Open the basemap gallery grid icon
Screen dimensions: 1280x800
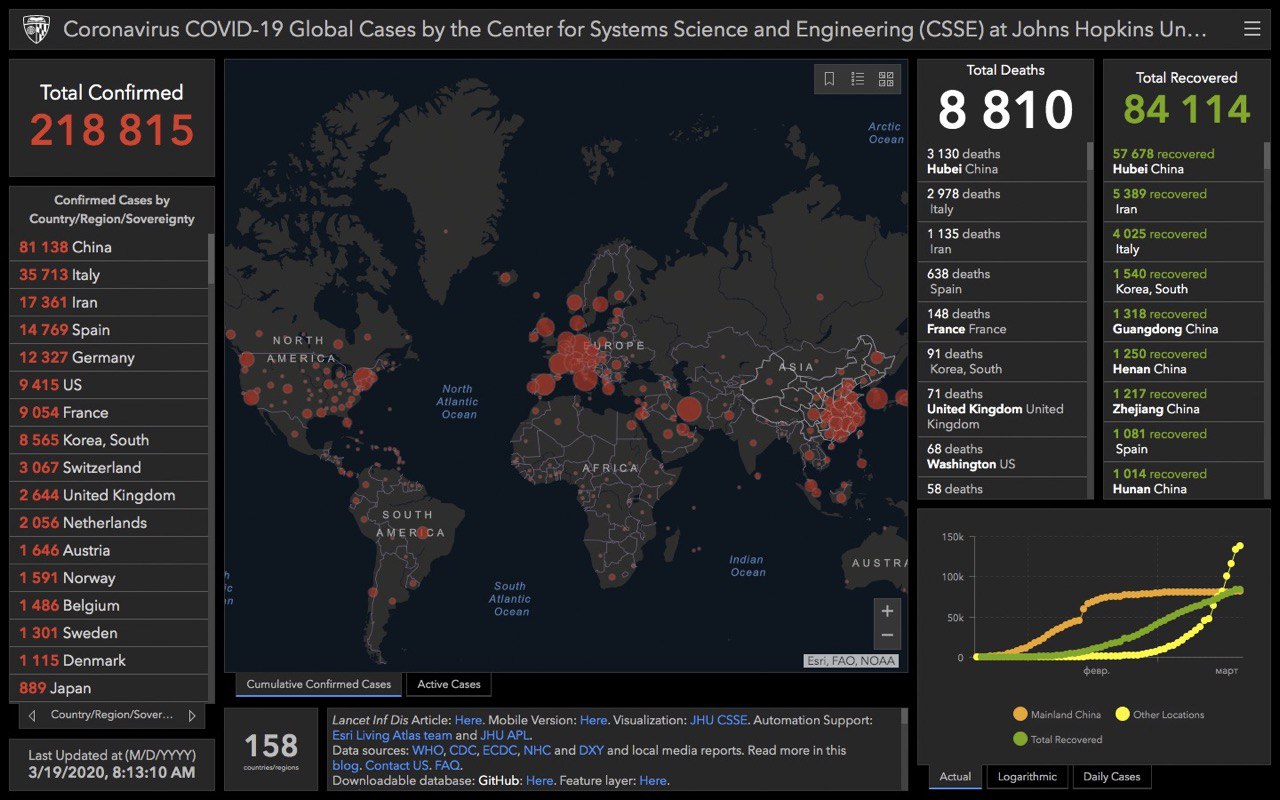[885, 79]
